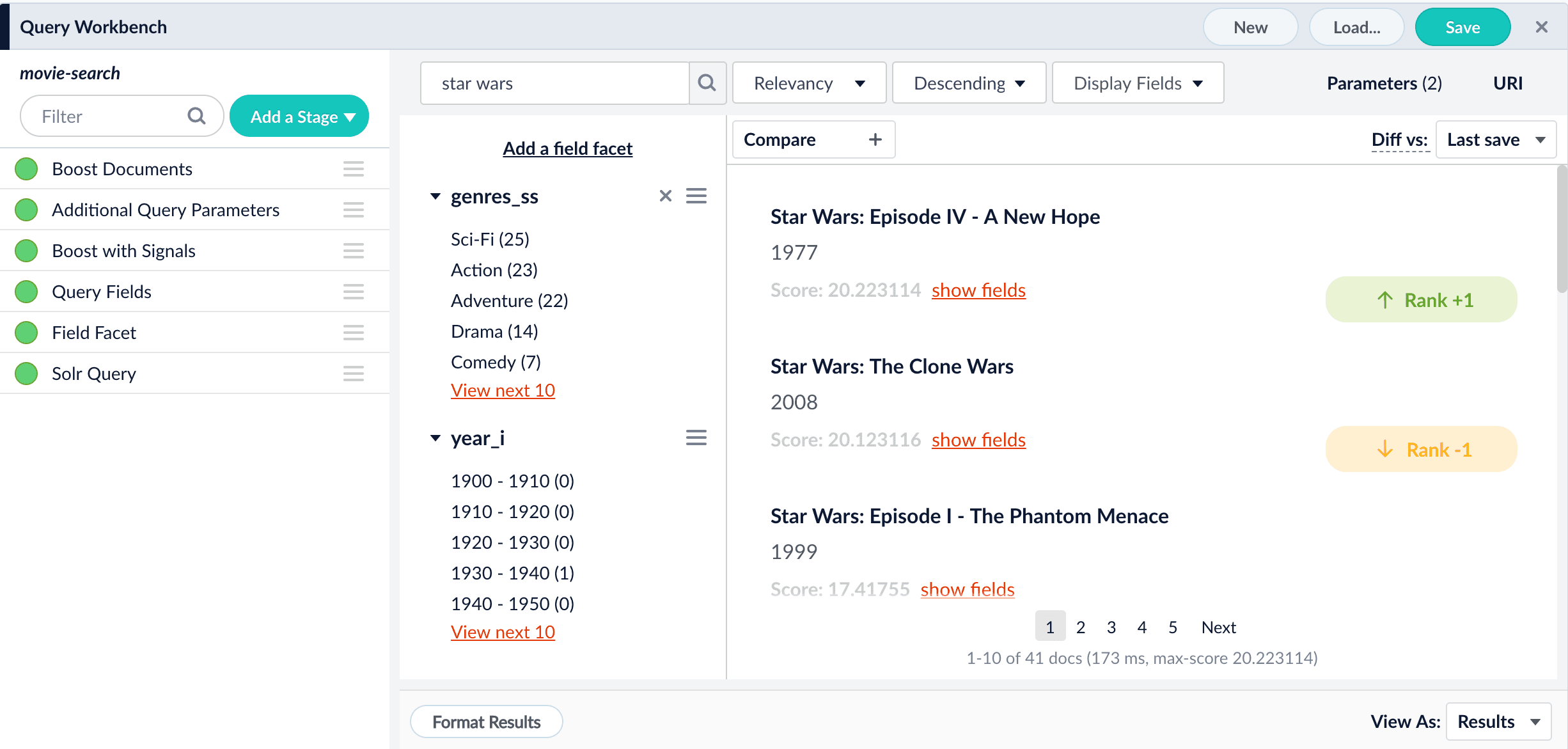The image size is (1568, 749).
Task: Open the Relevancy sort dropdown
Action: (x=809, y=83)
